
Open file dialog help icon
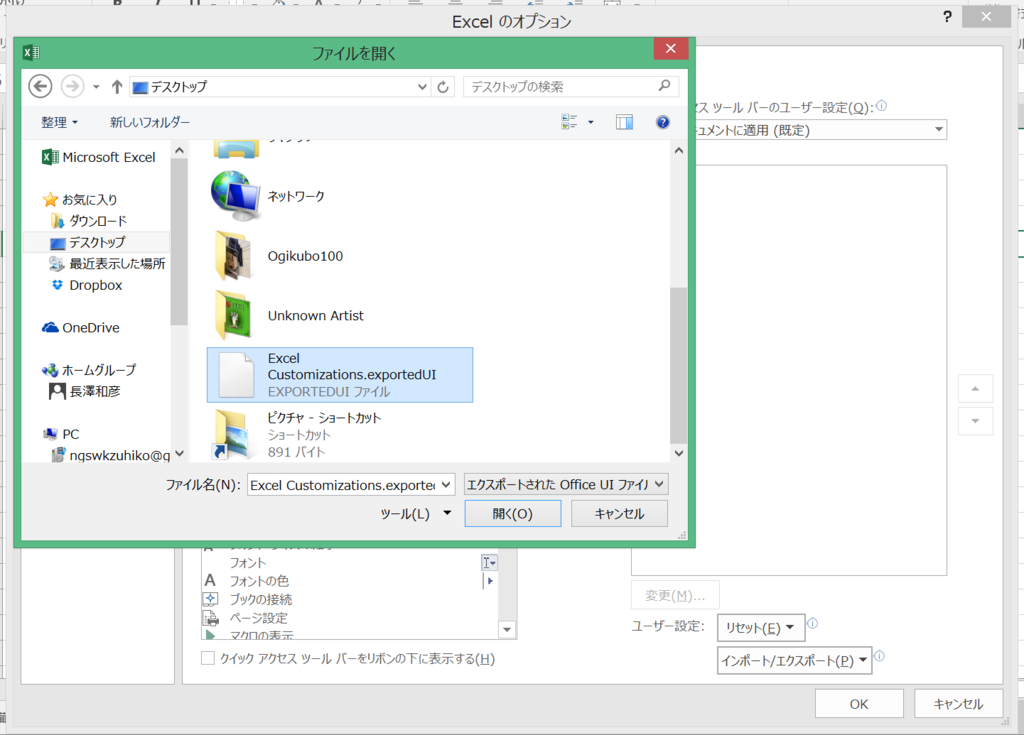[662, 122]
